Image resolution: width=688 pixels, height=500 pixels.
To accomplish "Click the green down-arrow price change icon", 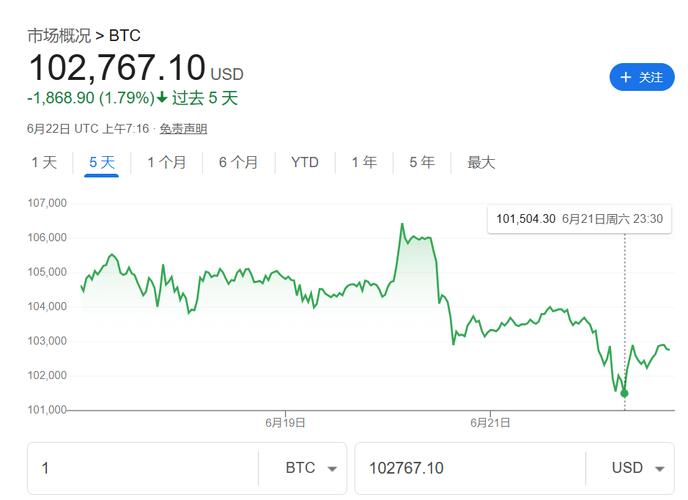I will coord(162,98).
